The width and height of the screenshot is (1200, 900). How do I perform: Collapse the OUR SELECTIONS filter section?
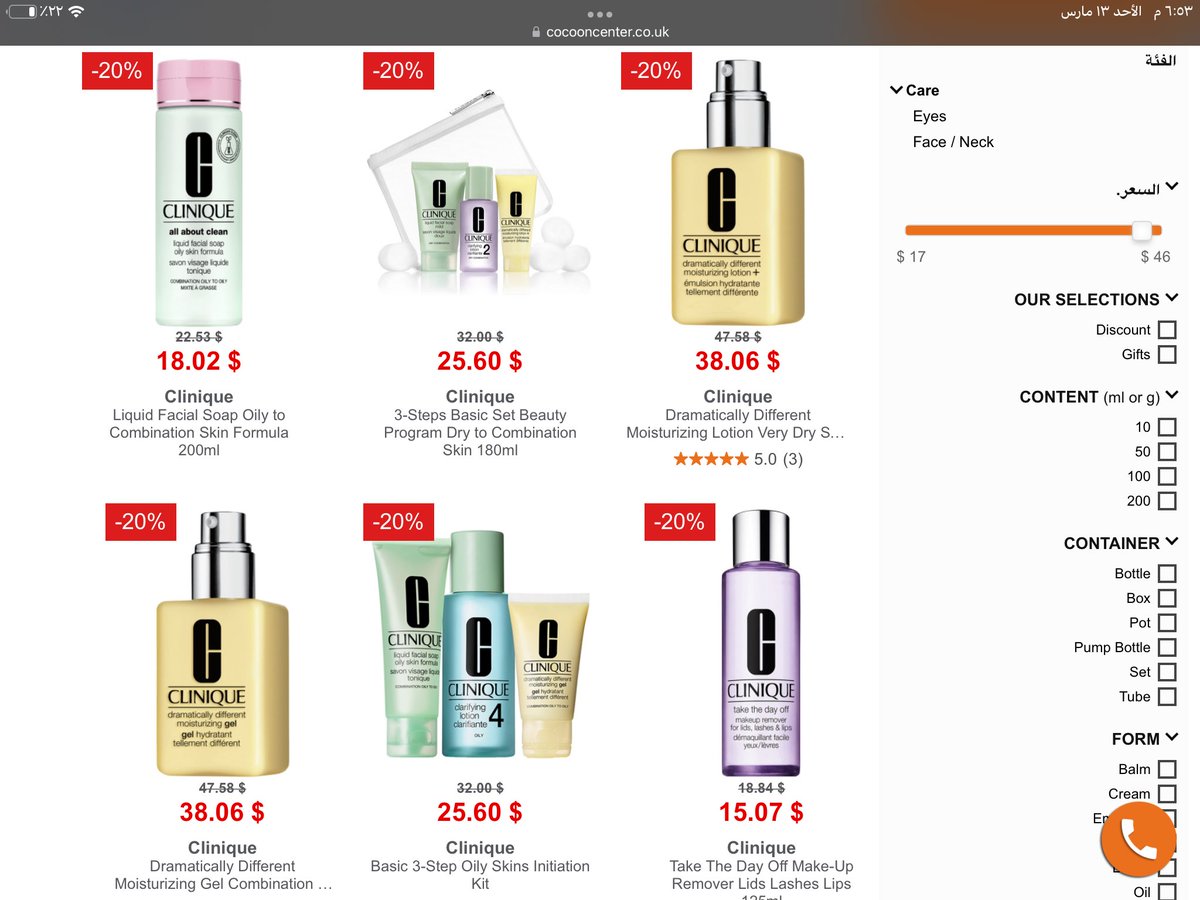1172,298
